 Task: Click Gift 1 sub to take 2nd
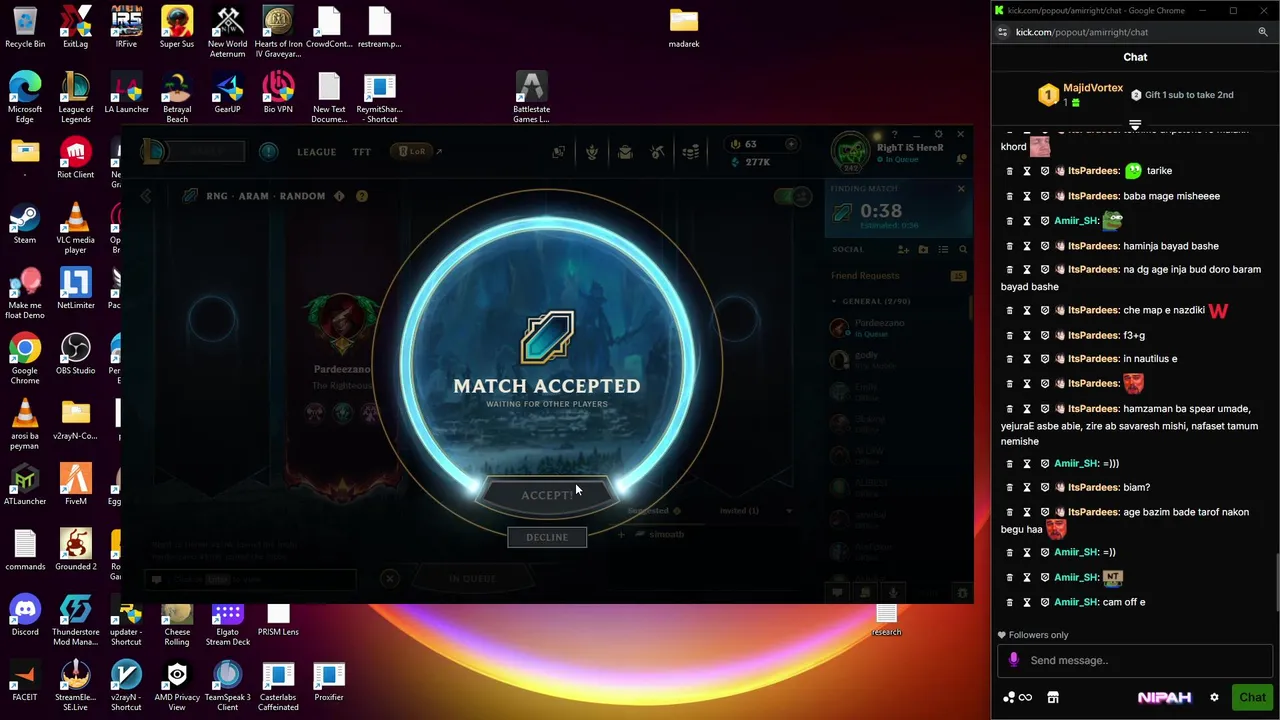(x=1182, y=95)
